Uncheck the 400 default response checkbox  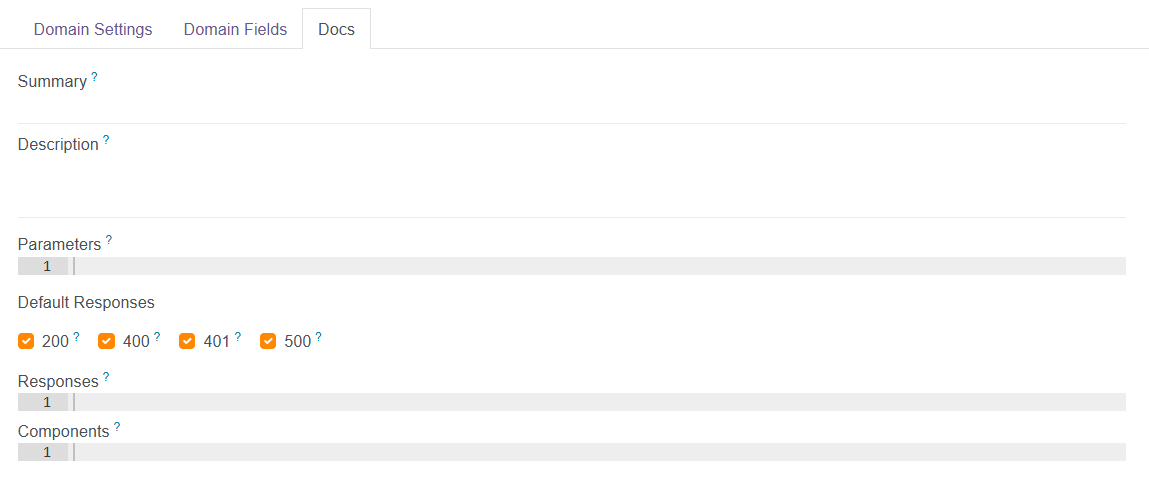(107, 342)
